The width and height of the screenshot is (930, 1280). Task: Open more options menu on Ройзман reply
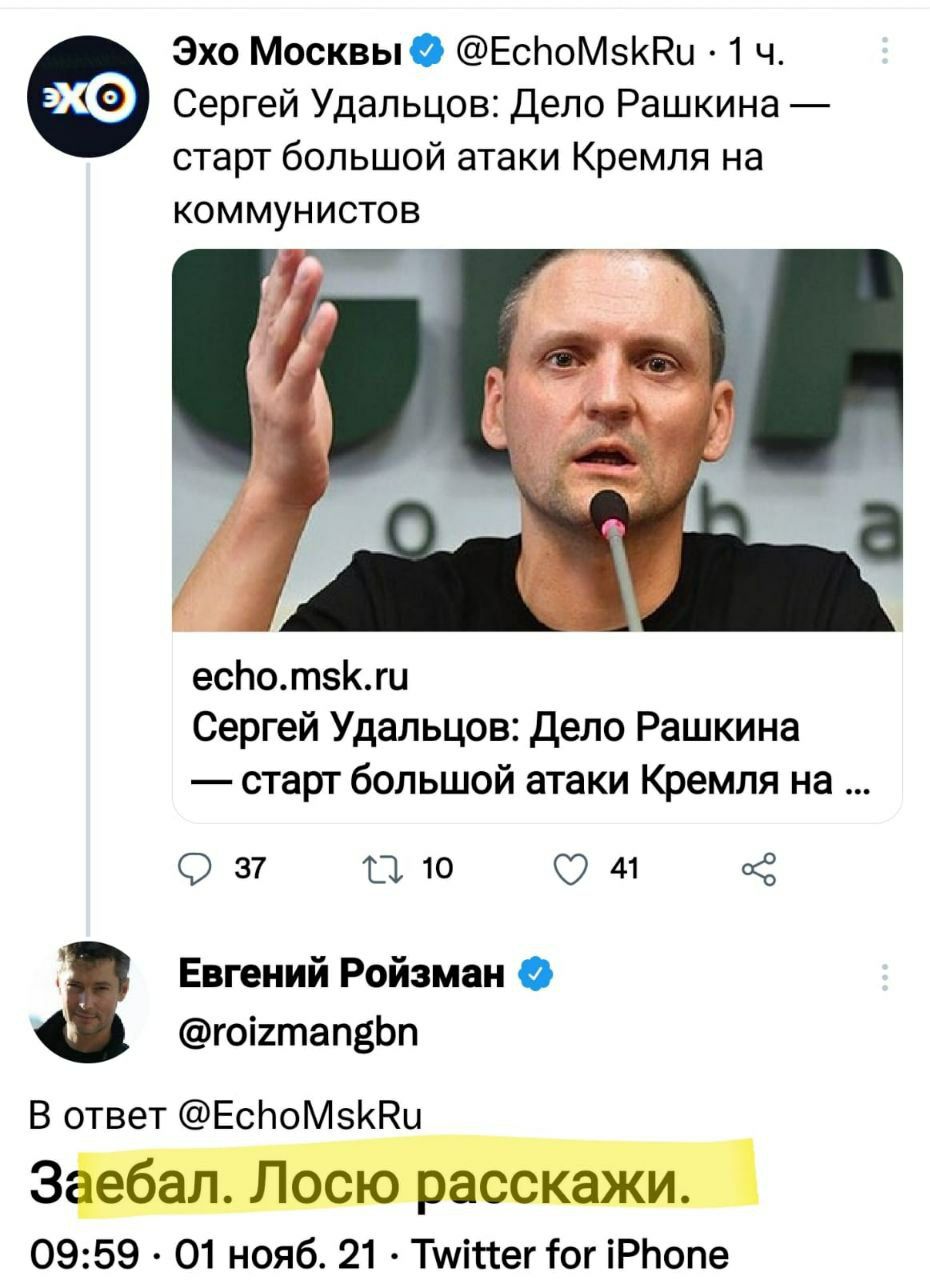pos(884,977)
